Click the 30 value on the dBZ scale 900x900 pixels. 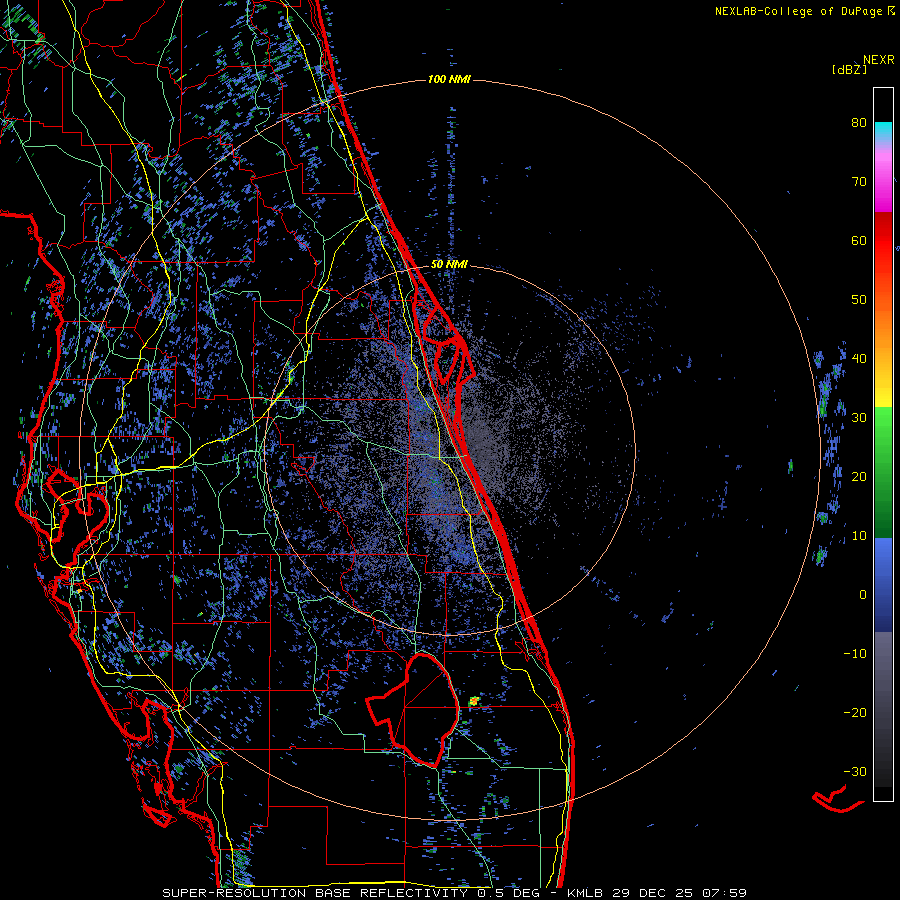(859, 417)
